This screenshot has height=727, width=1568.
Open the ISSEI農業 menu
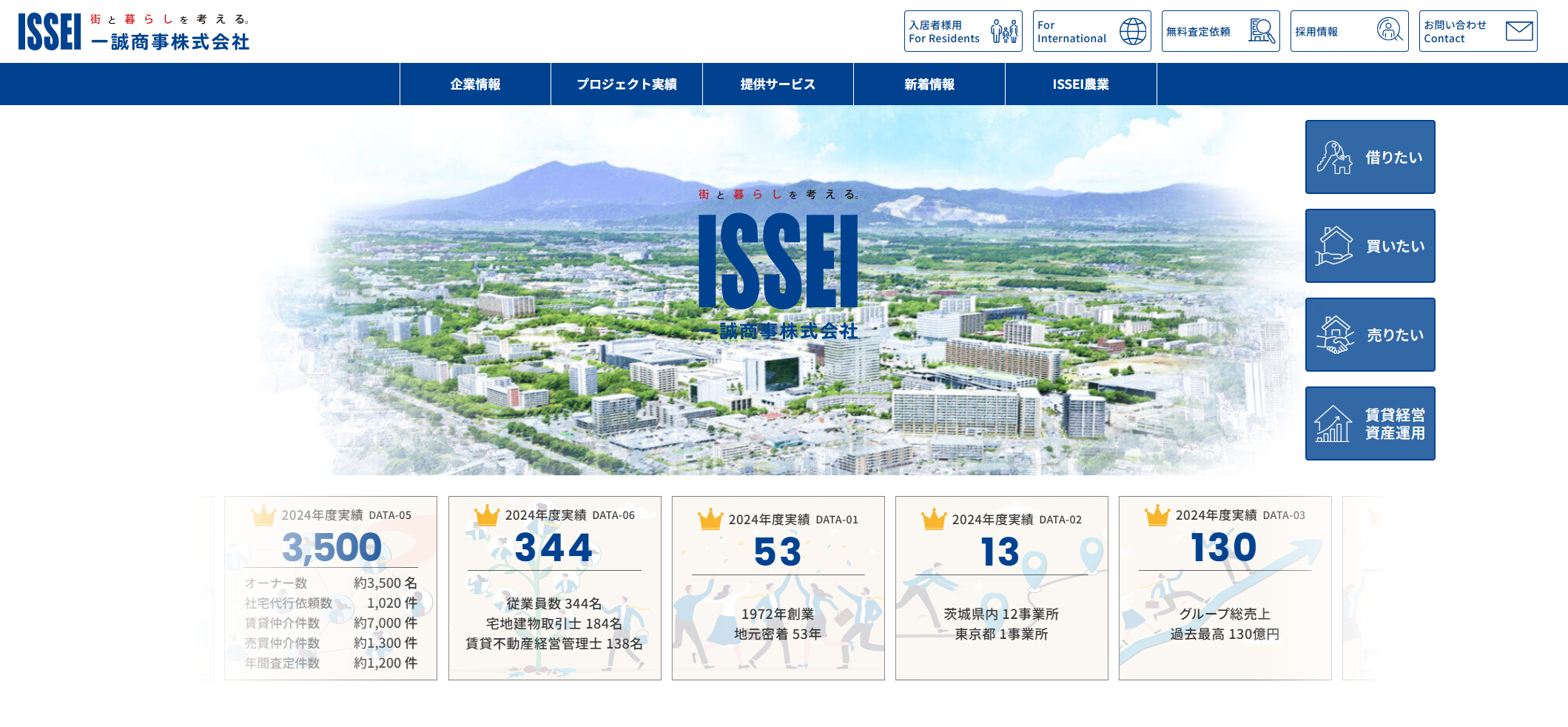tap(1081, 84)
